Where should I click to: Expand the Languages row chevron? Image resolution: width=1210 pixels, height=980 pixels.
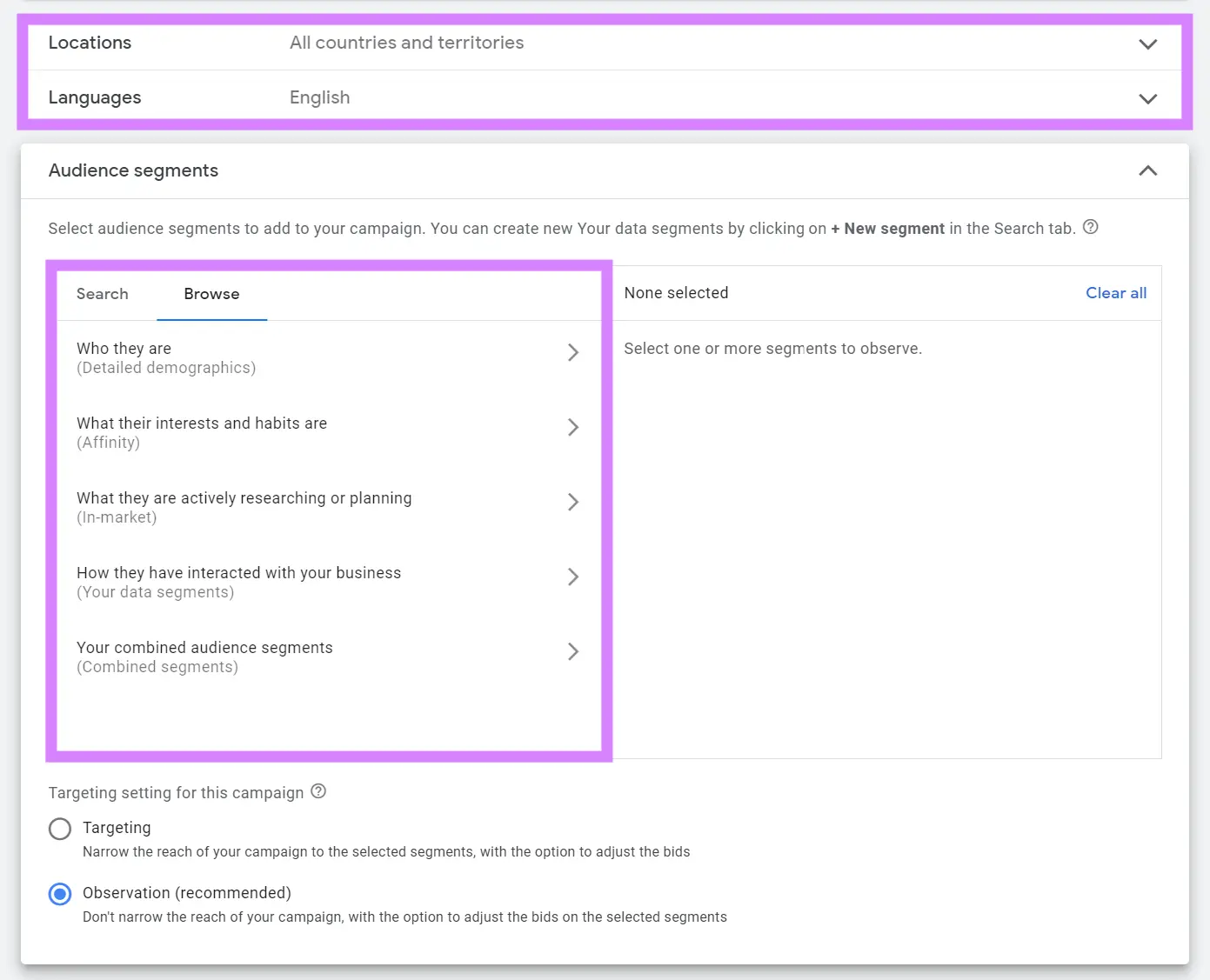tap(1147, 98)
